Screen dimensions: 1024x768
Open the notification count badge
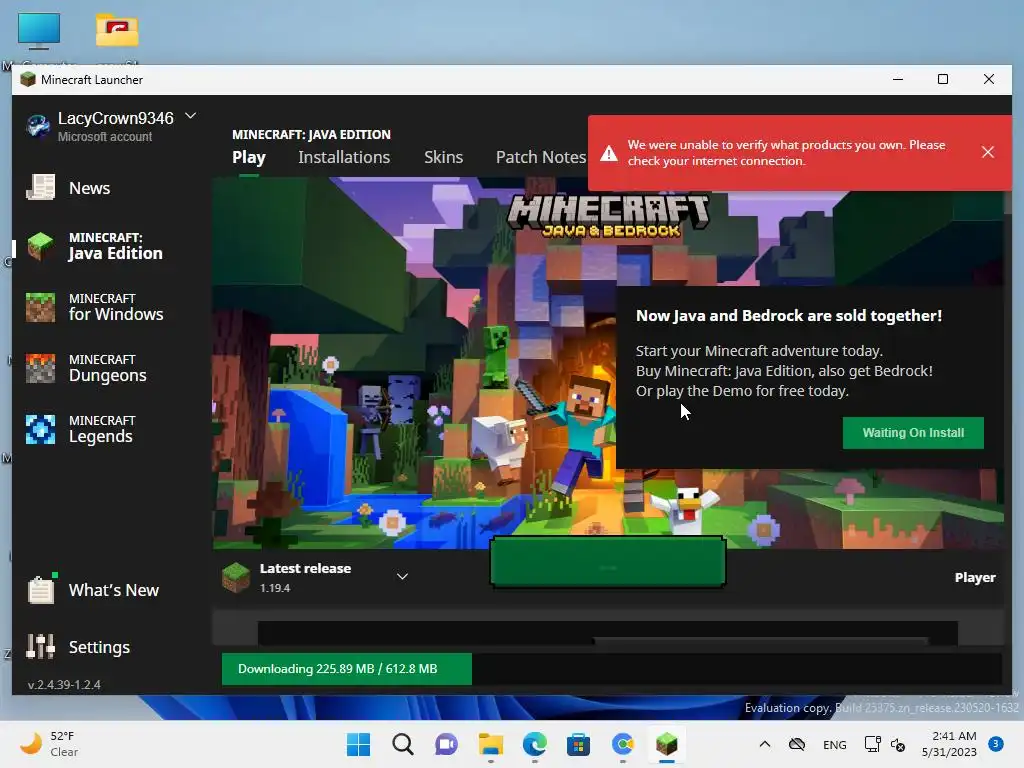[x=995, y=744]
